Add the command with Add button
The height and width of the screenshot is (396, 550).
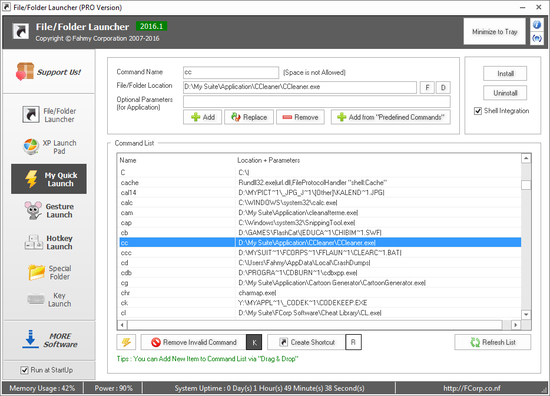202,117
